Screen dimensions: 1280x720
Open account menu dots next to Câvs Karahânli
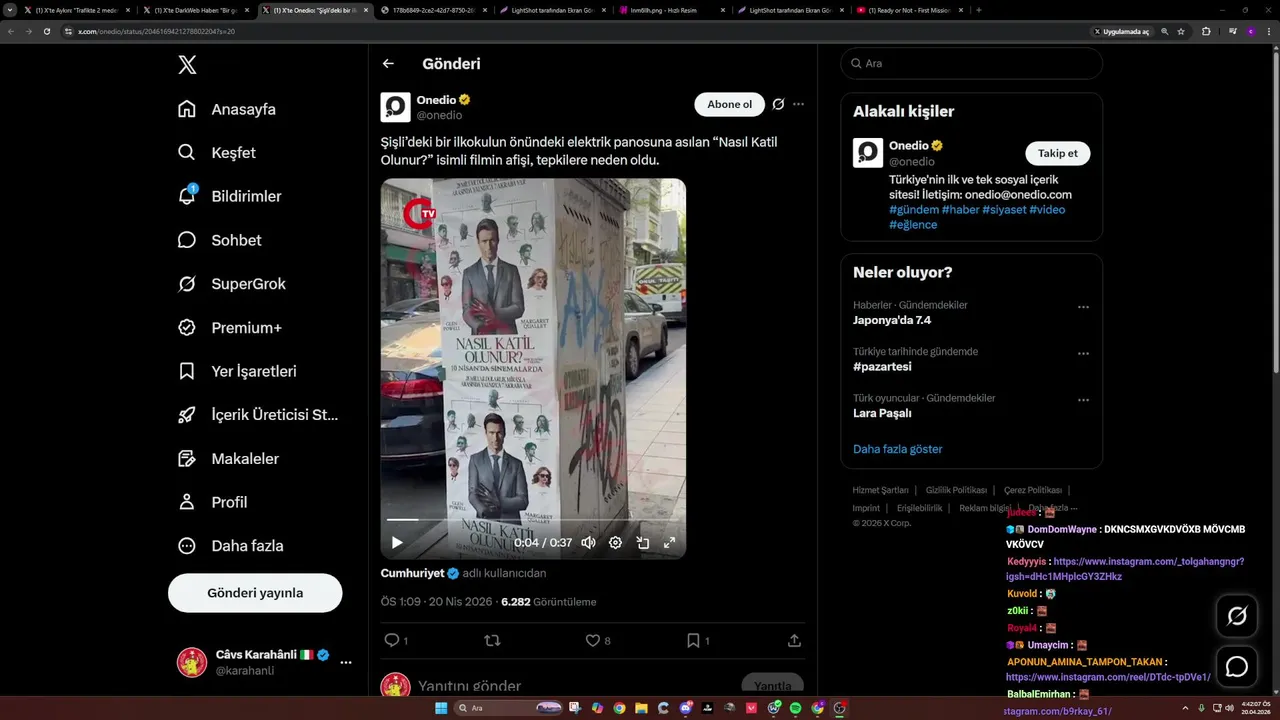point(346,662)
